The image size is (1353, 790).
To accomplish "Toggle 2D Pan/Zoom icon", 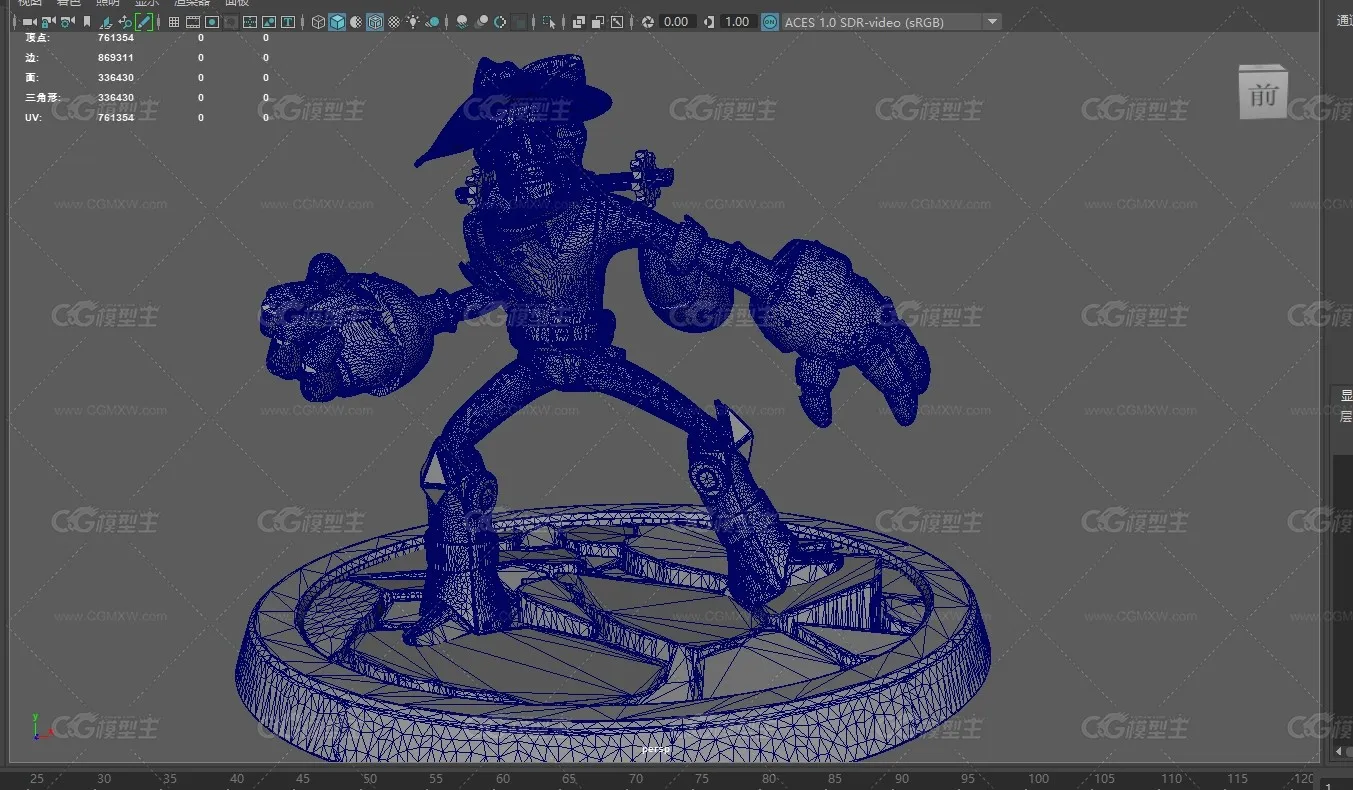I will pos(125,22).
